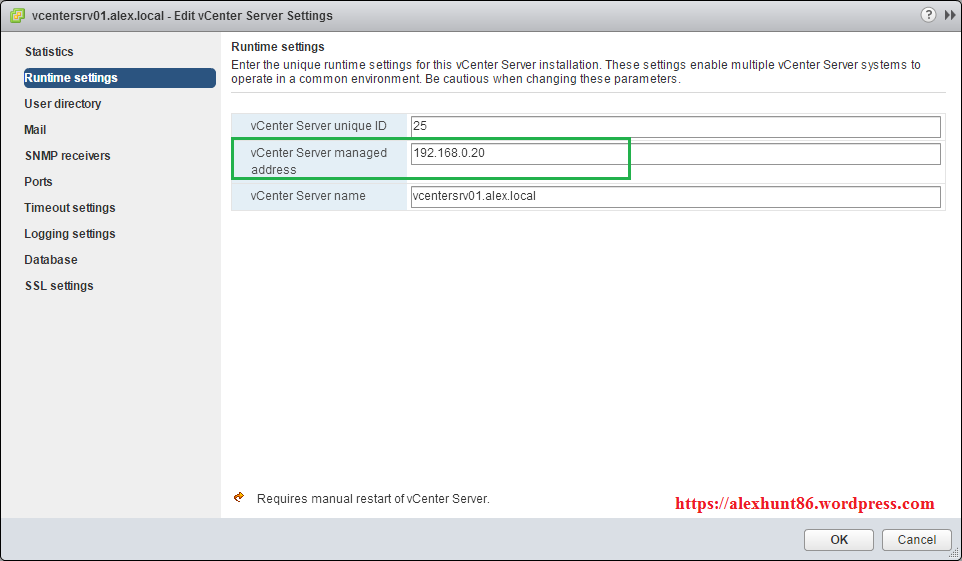The image size is (962, 561).
Task: Click the alexhunt86.wordpress.com link
Action: click(x=805, y=504)
